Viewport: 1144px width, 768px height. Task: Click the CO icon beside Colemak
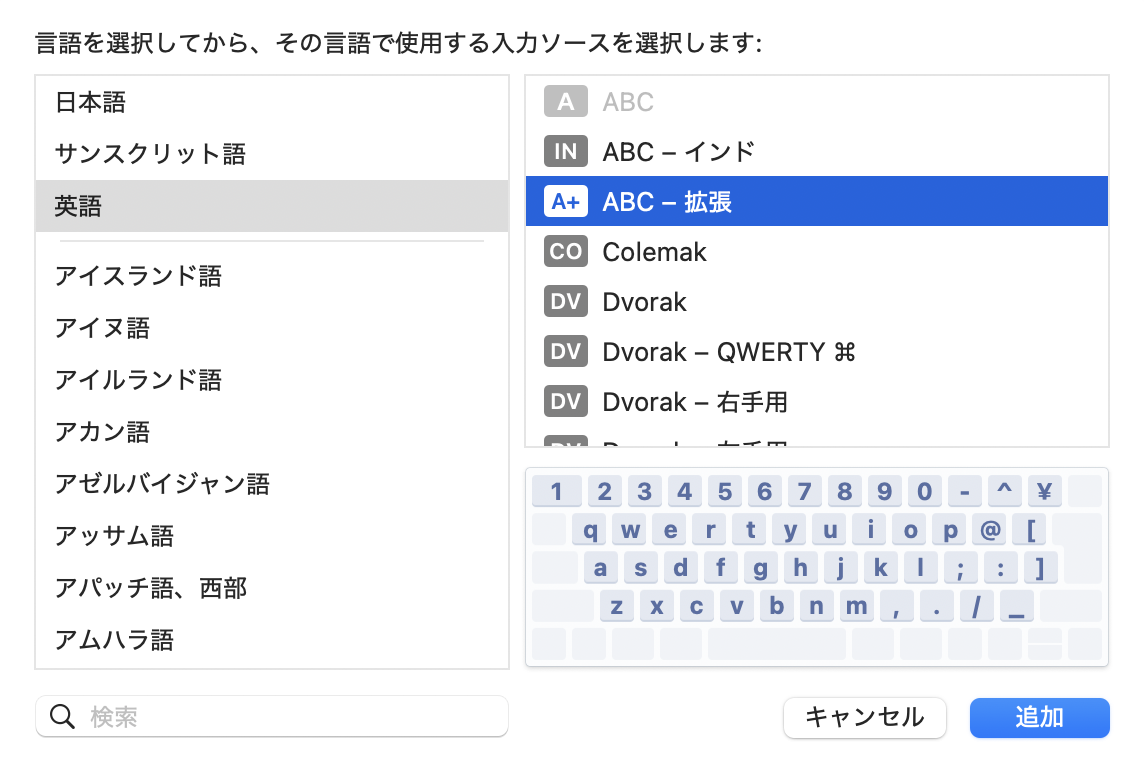point(565,252)
